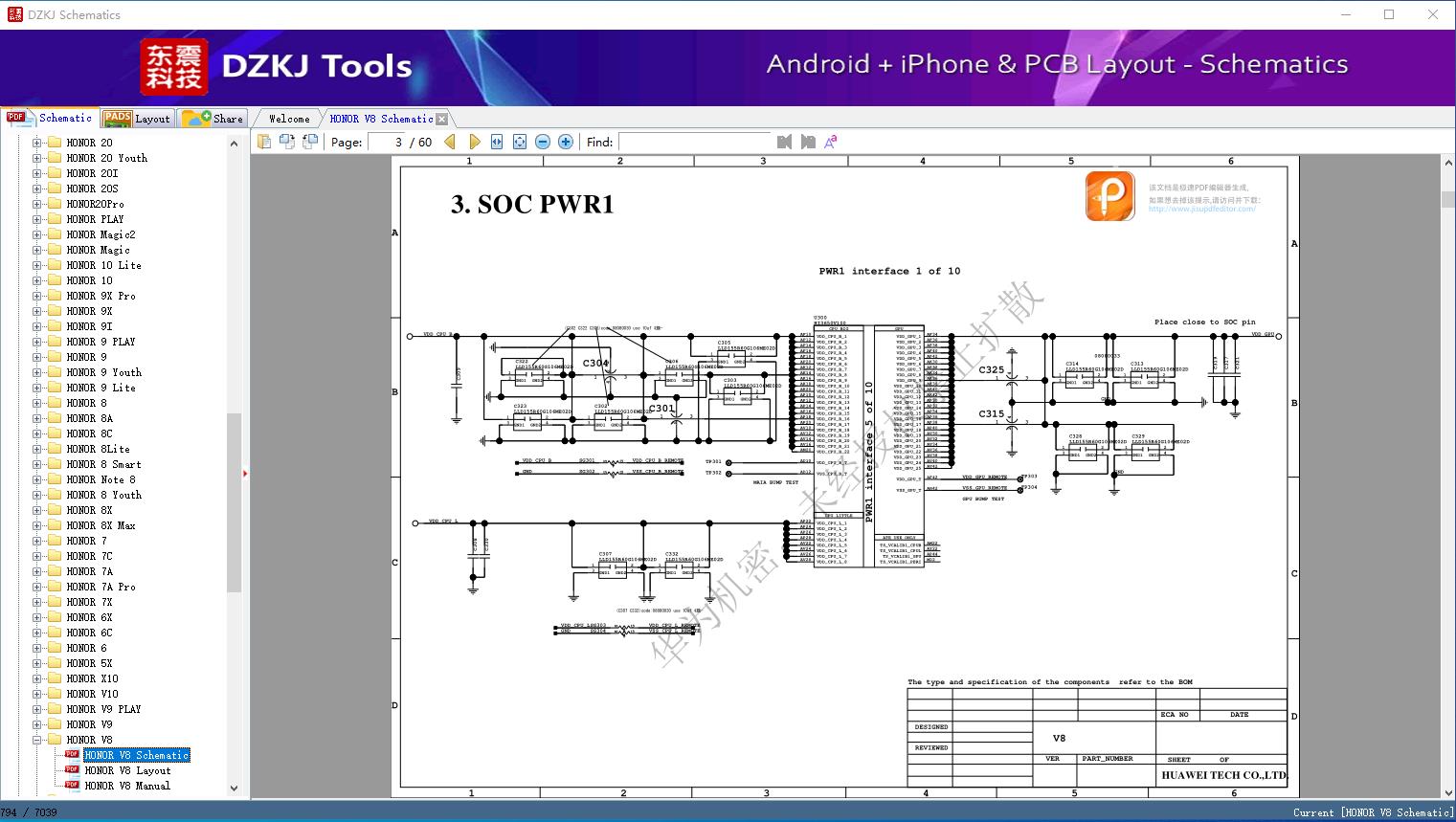Select the HONOR 10 Lite folder
The height and width of the screenshot is (822, 1456).
pyautogui.click(x=103, y=265)
